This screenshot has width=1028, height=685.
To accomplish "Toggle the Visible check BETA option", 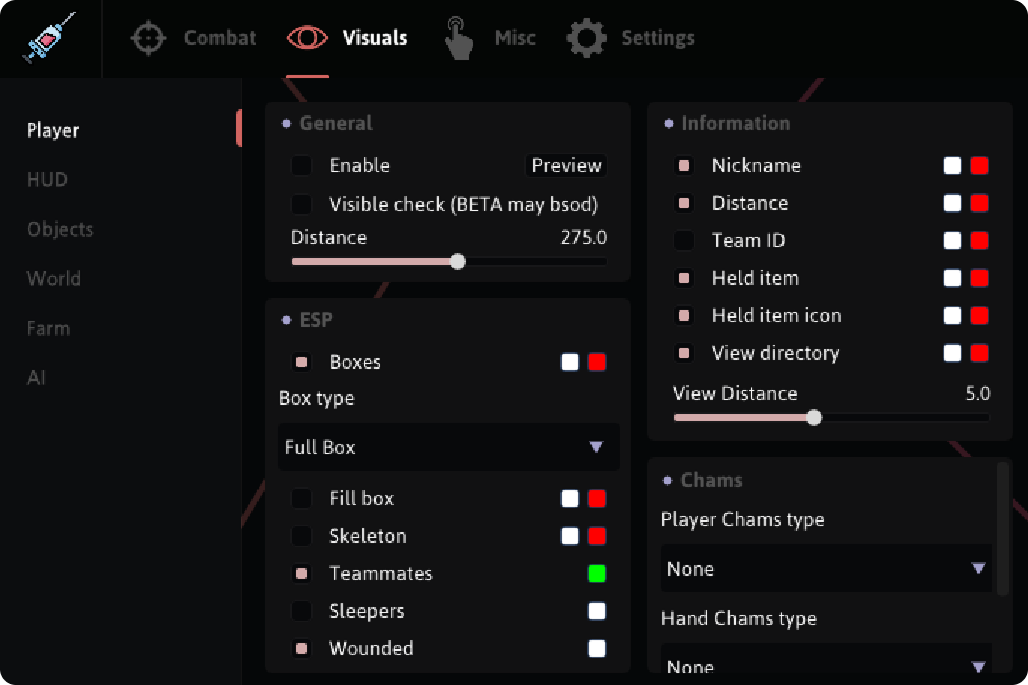I will [300, 204].
